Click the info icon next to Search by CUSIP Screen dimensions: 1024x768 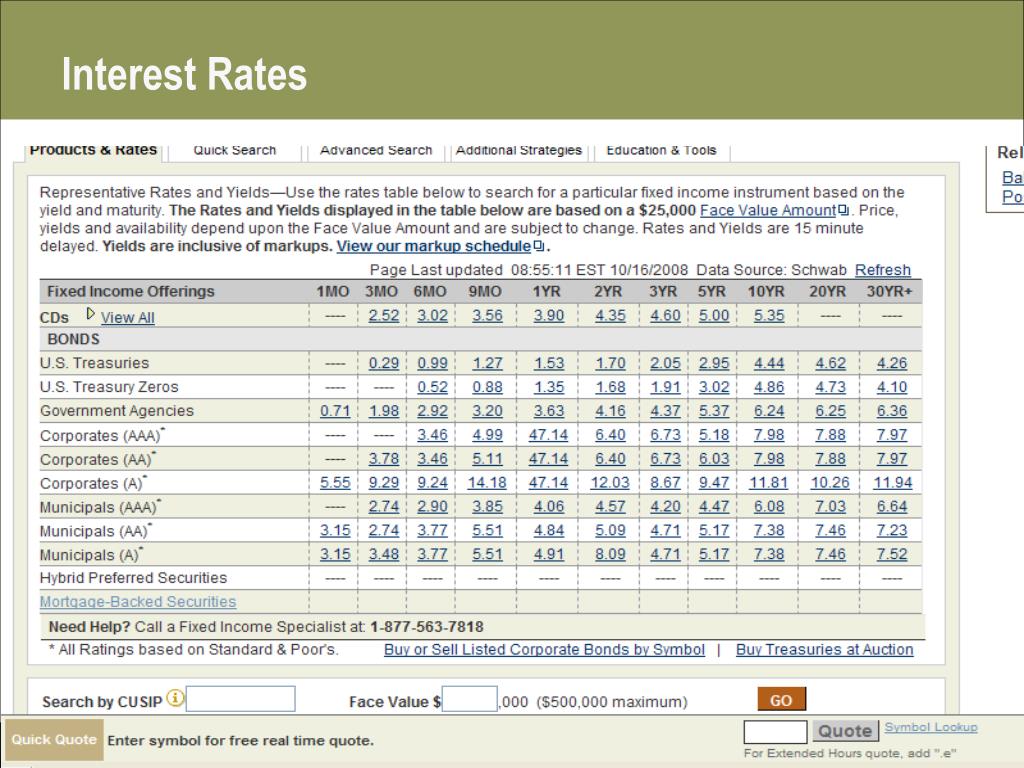point(175,698)
